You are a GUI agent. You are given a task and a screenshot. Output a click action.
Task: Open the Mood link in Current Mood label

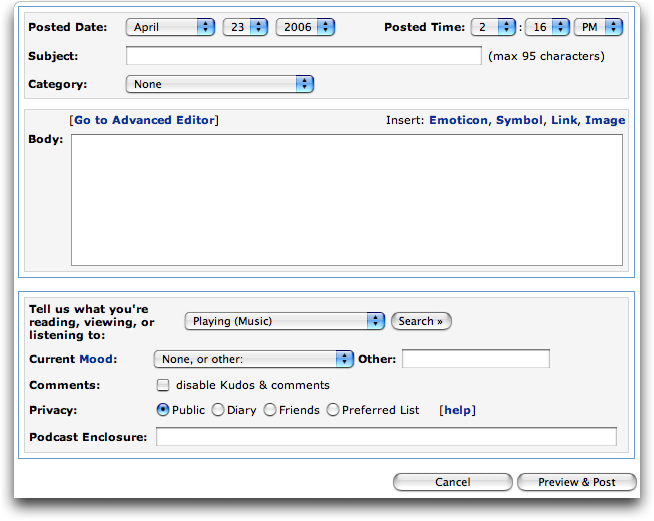pos(96,359)
